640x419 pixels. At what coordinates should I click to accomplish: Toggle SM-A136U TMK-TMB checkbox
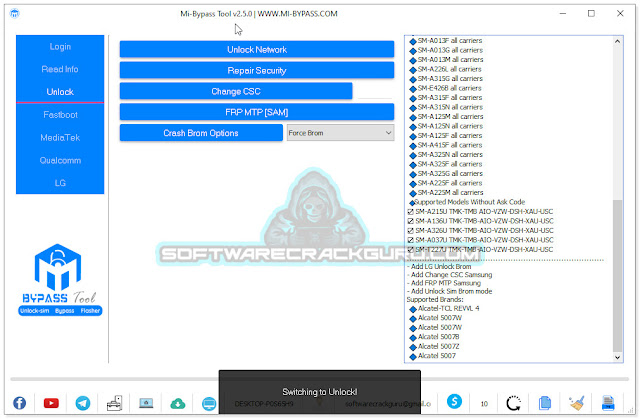(x=411, y=221)
